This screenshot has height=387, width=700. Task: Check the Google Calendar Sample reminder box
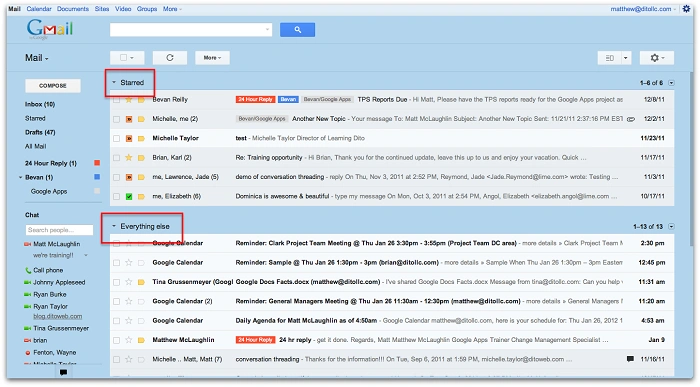[117, 263]
